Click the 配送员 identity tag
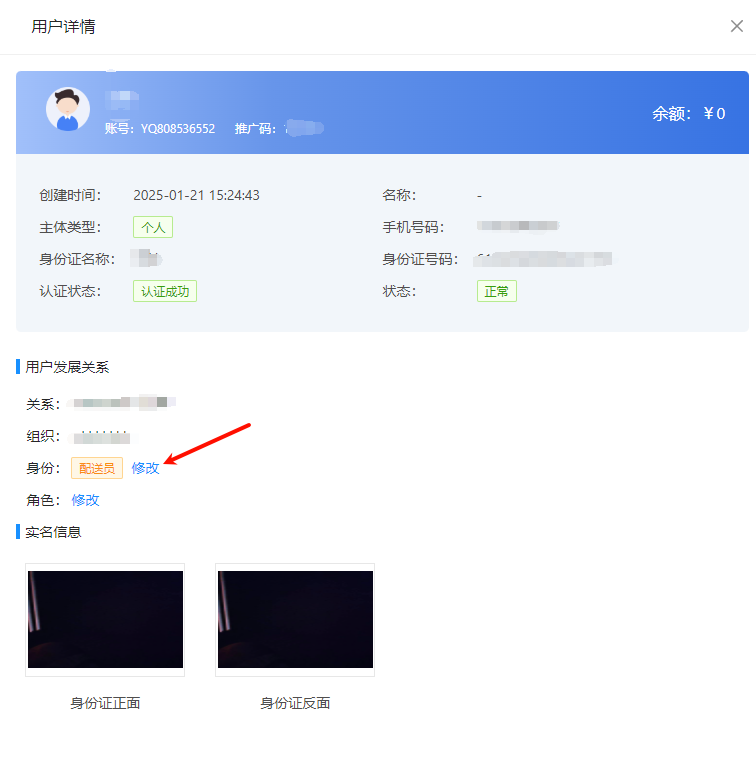The height and width of the screenshot is (775, 756). click(97, 468)
